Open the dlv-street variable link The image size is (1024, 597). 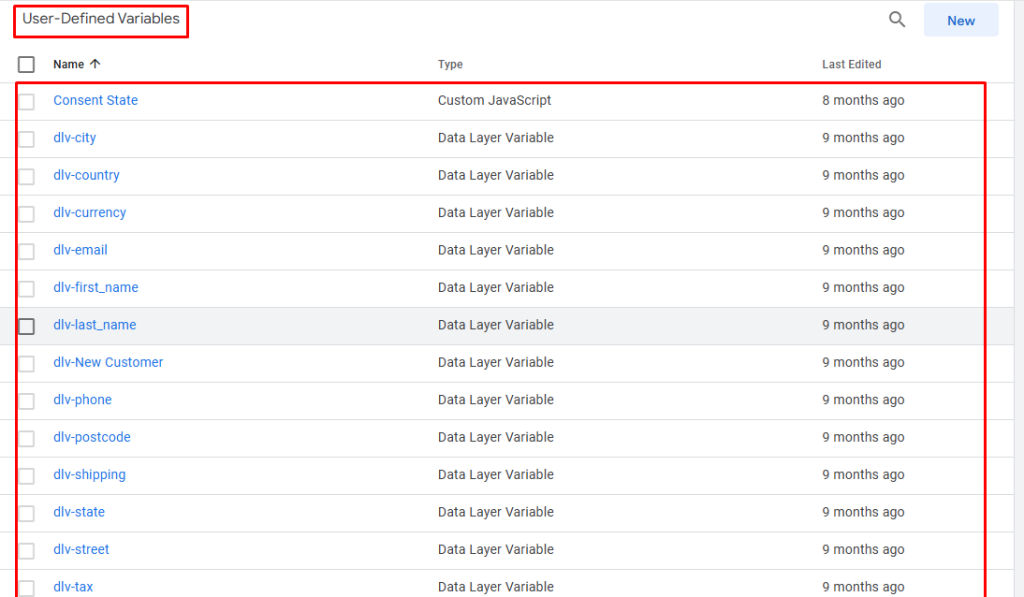click(81, 549)
